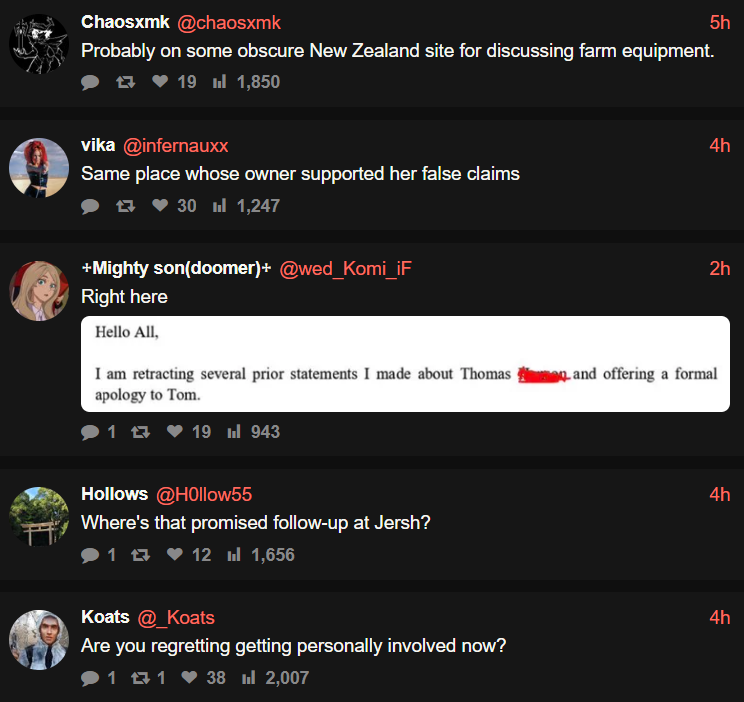Reply to Koats' tweet

click(x=90, y=678)
